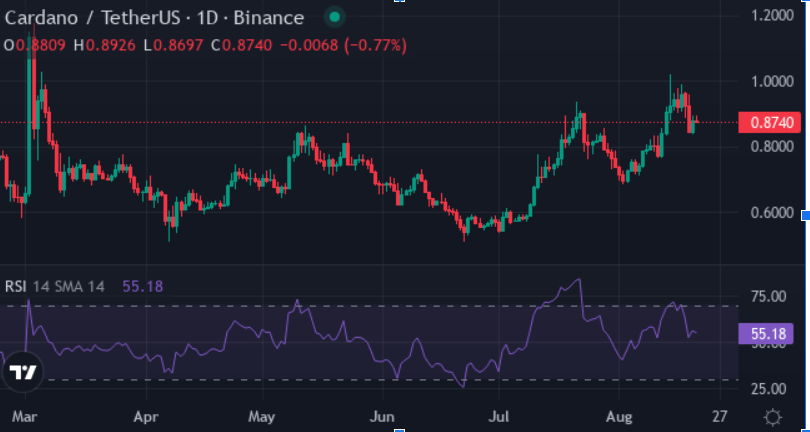Click the change text −0.0068 (−0.77%)
This screenshot has width=810, height=432.
coord(343,45)
